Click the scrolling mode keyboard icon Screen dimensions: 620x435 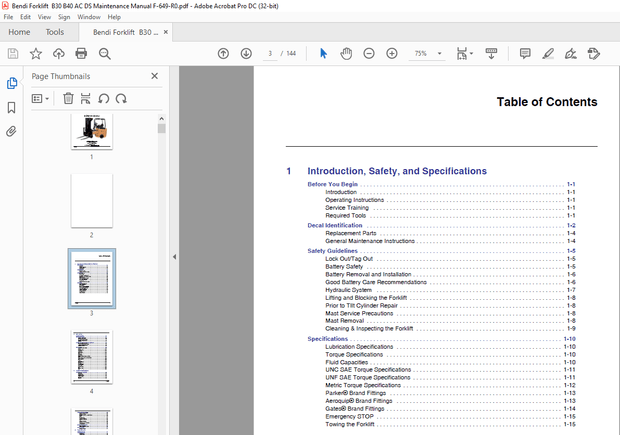(491, 53)
